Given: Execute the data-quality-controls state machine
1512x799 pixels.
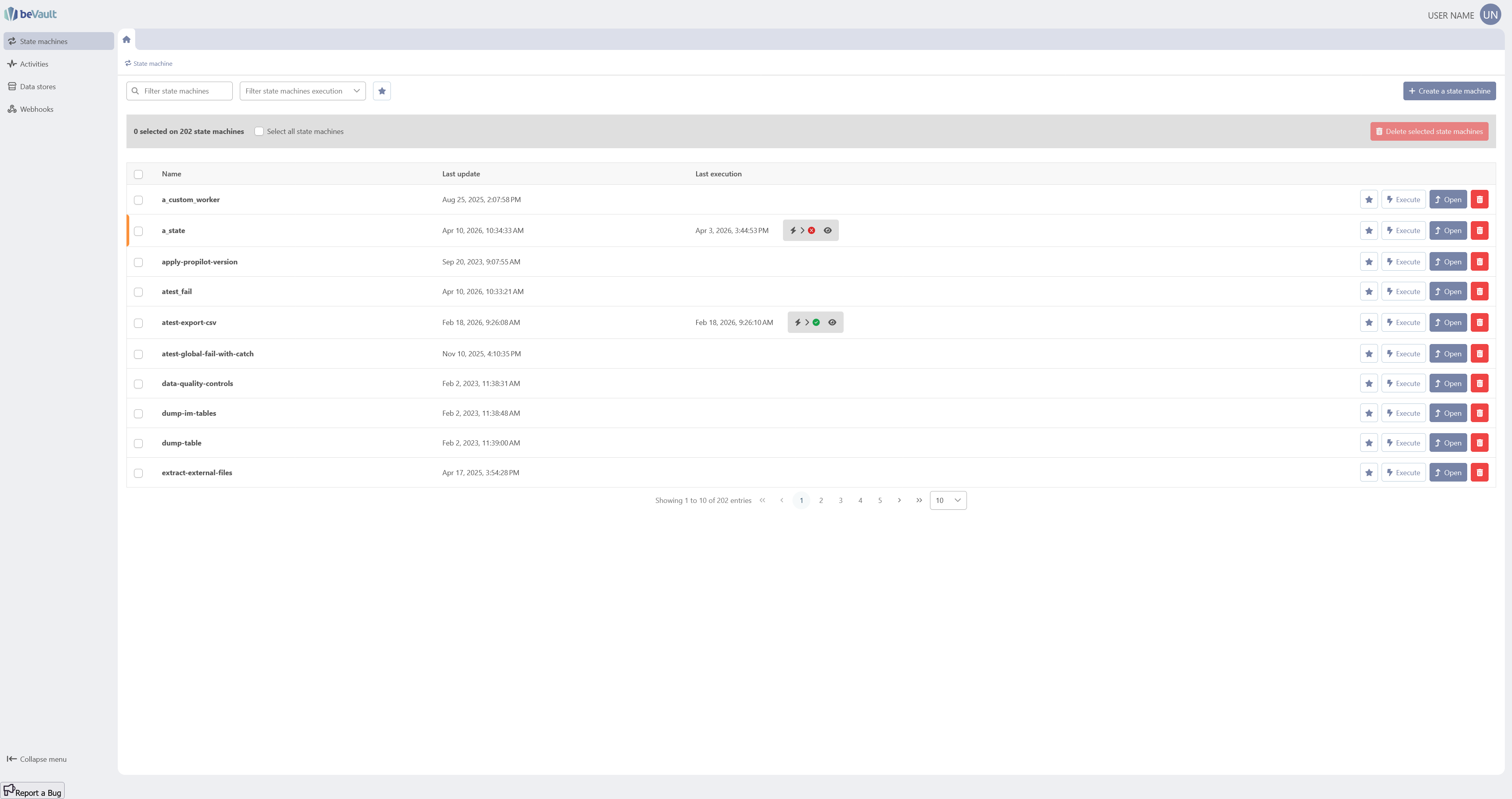Looking at the screenshot, I should [x=1403, y=384].
